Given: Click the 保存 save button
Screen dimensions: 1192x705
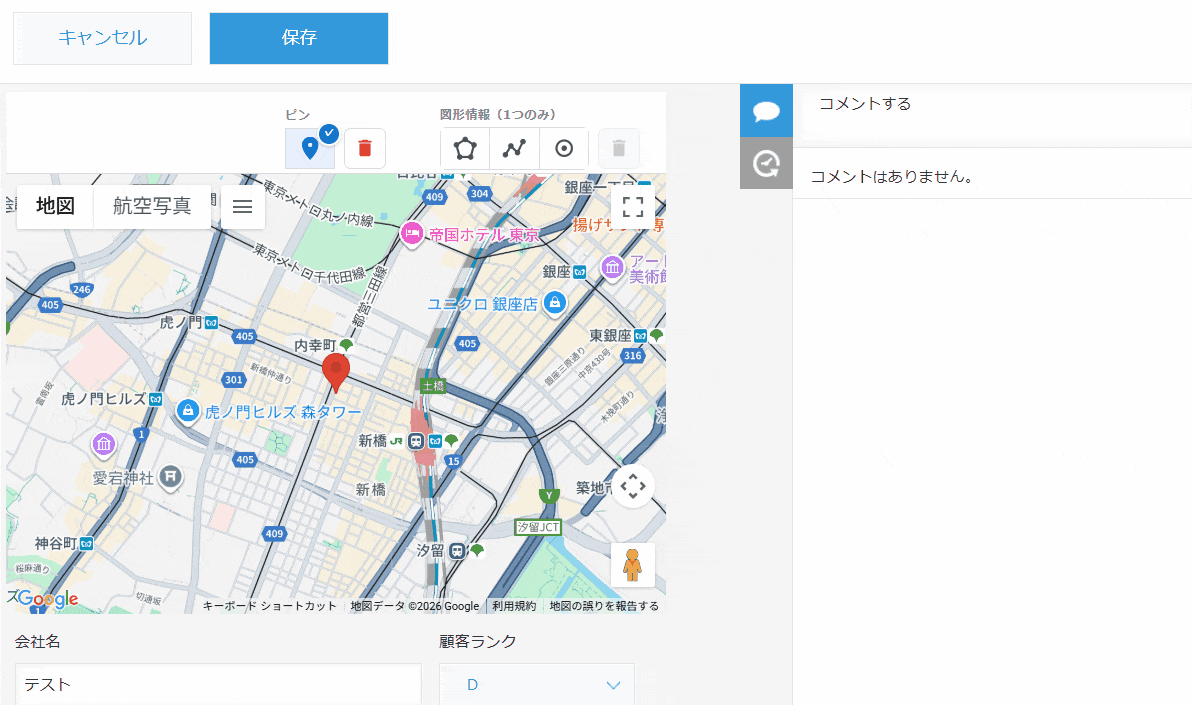Looking at the screenshot, I should pos(298,38).
